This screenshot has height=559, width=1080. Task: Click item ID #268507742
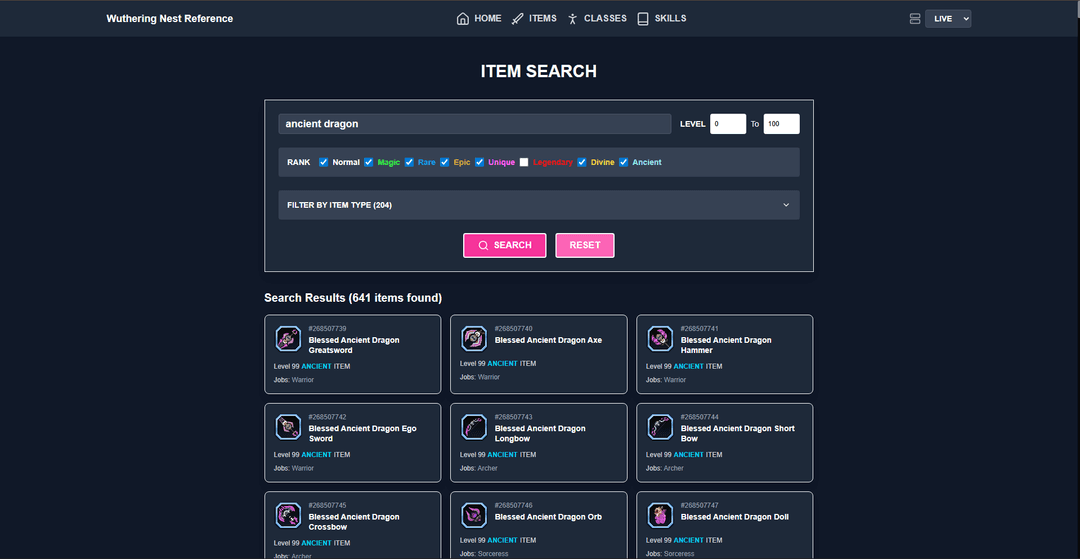(x=328, y=417)
